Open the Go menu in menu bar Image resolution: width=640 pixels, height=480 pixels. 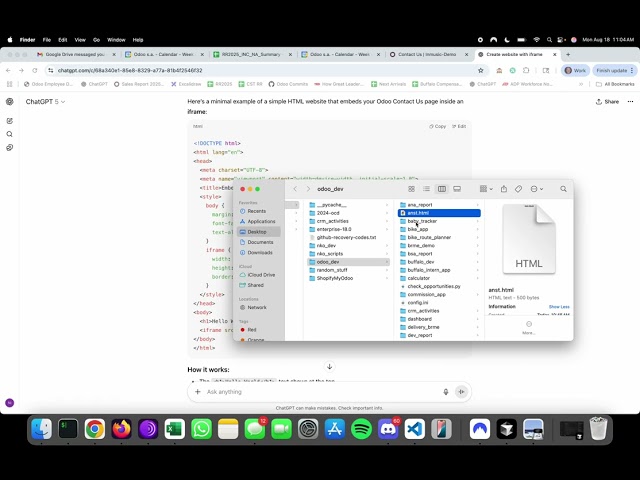tap(96, 40)
